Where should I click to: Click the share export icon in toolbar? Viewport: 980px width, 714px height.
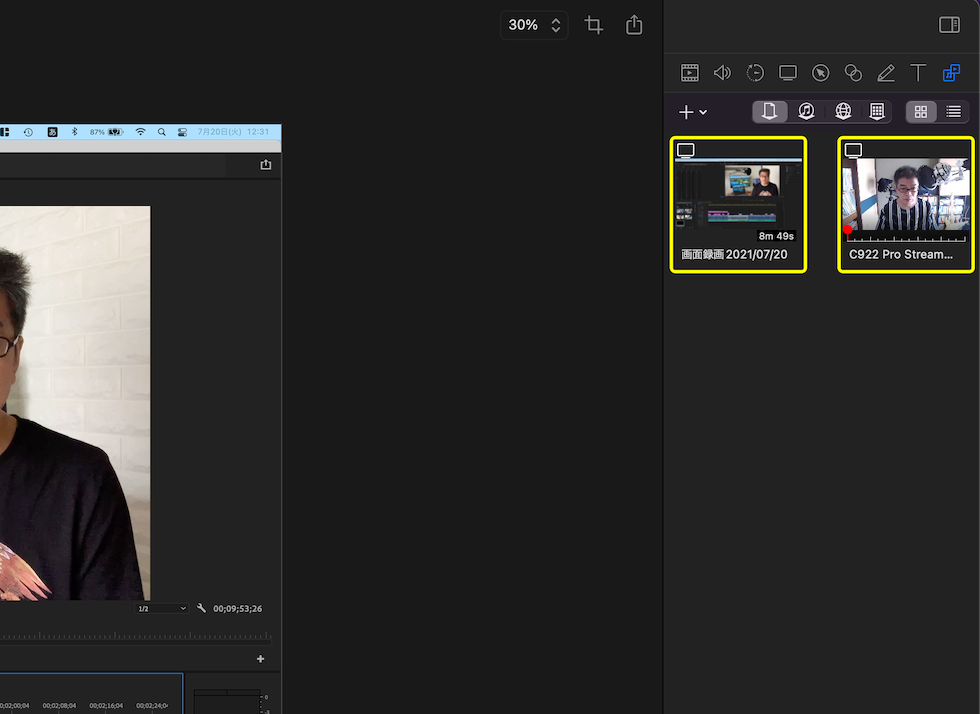click(x=634, y=25)
